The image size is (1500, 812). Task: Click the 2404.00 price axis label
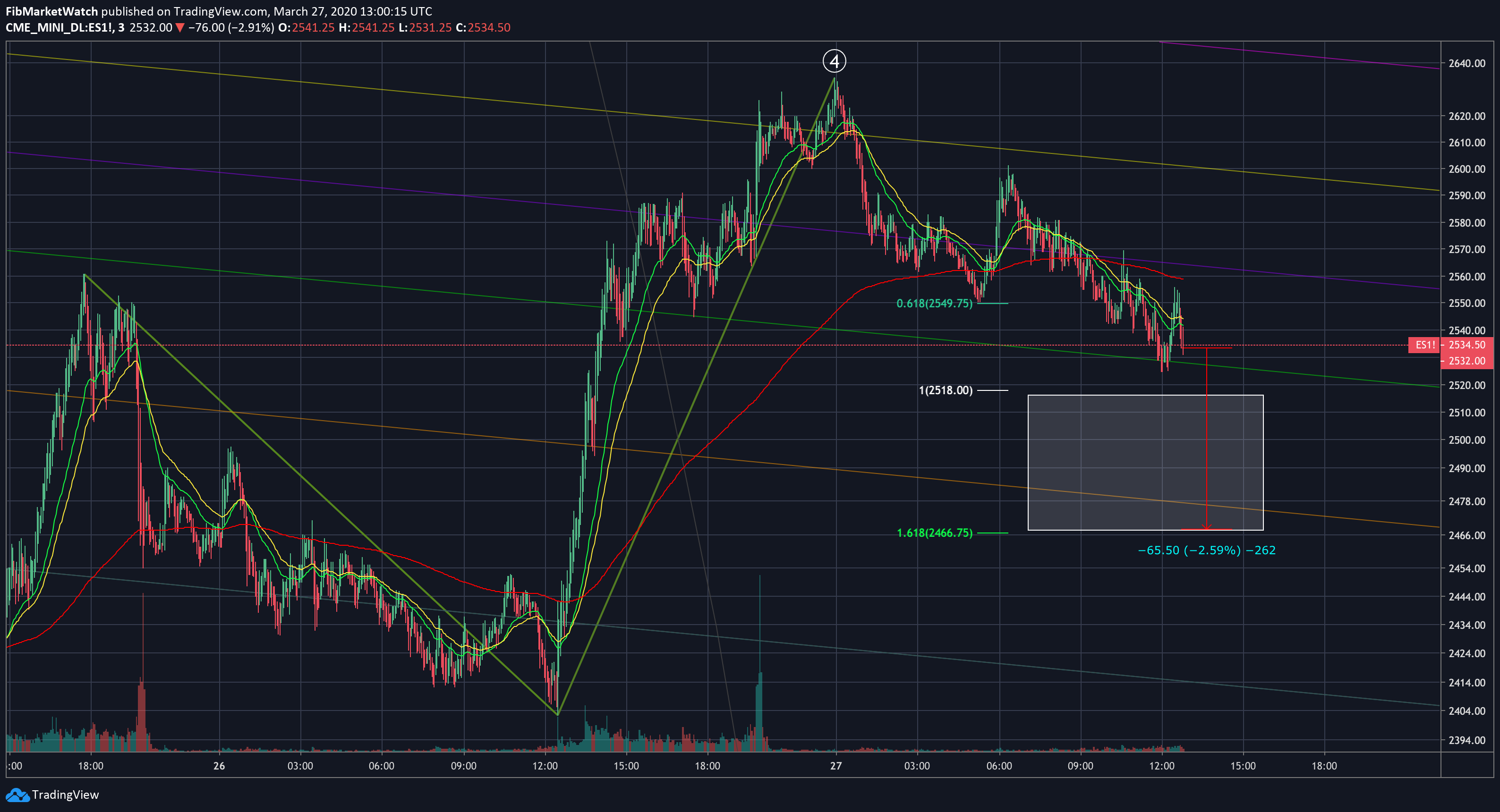1467,710
